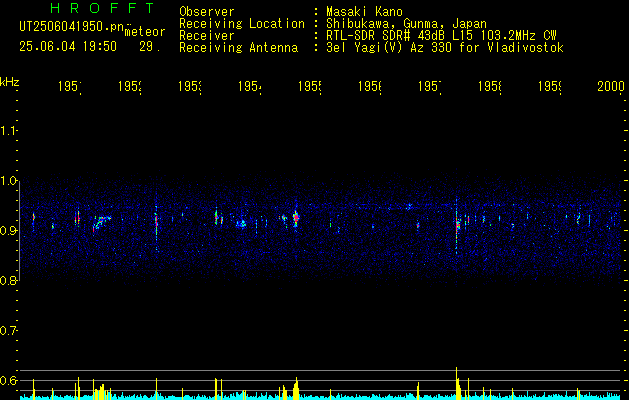Screen dimensions: 629x400
Task: Click the date 25.06.04 19:50
Action: pyautogui.click(x=68, y=47)
